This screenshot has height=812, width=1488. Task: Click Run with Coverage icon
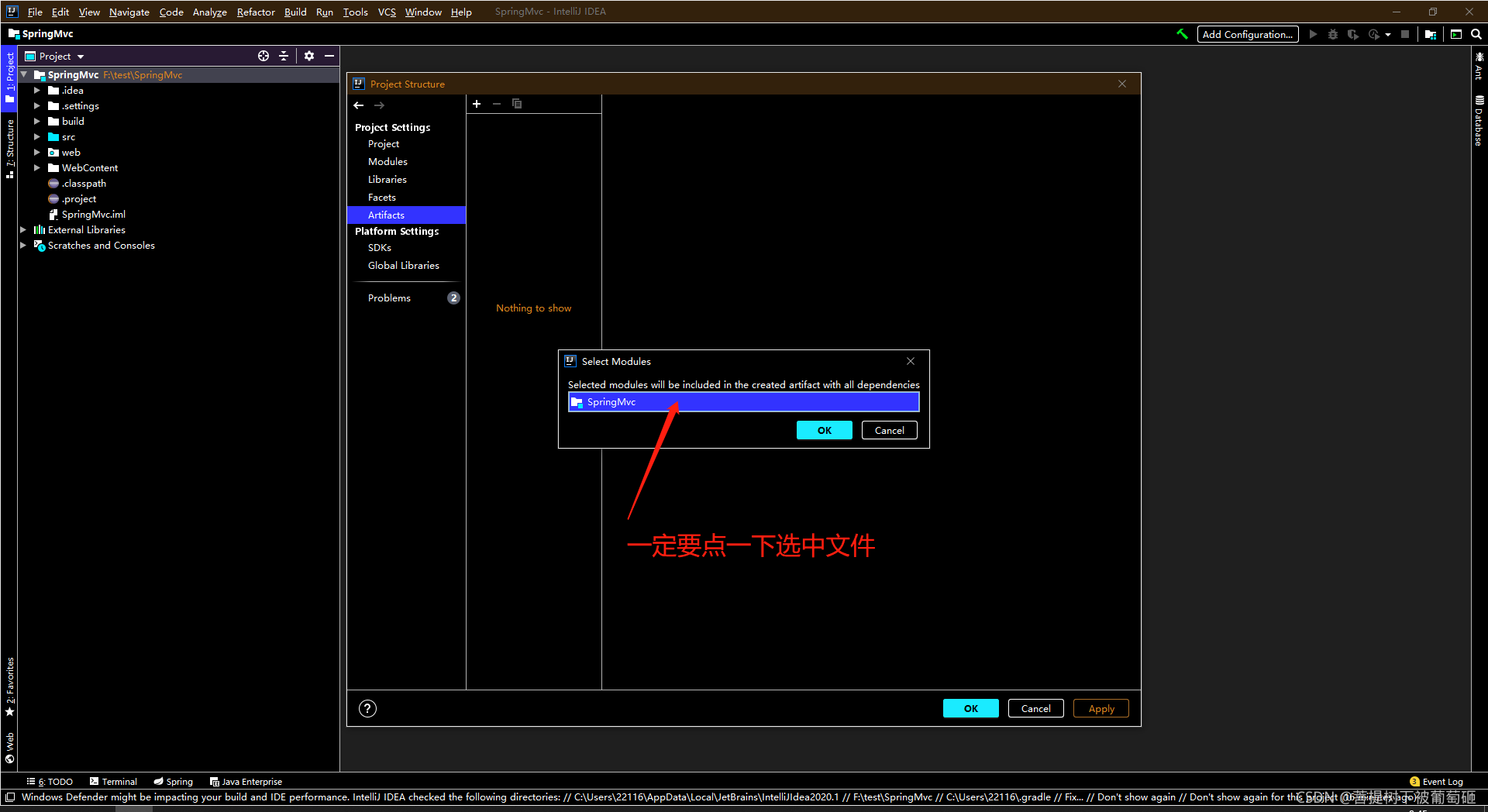point(1353,34)
